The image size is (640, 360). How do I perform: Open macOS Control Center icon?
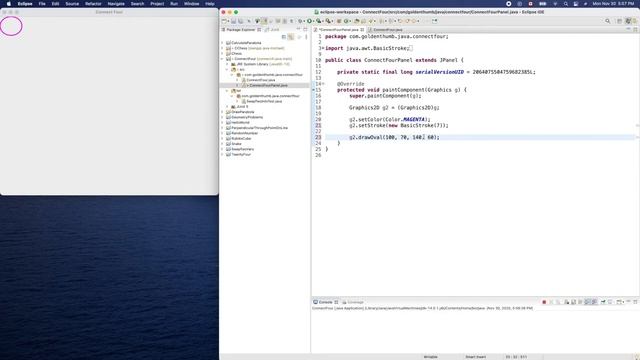click(576, 4)
